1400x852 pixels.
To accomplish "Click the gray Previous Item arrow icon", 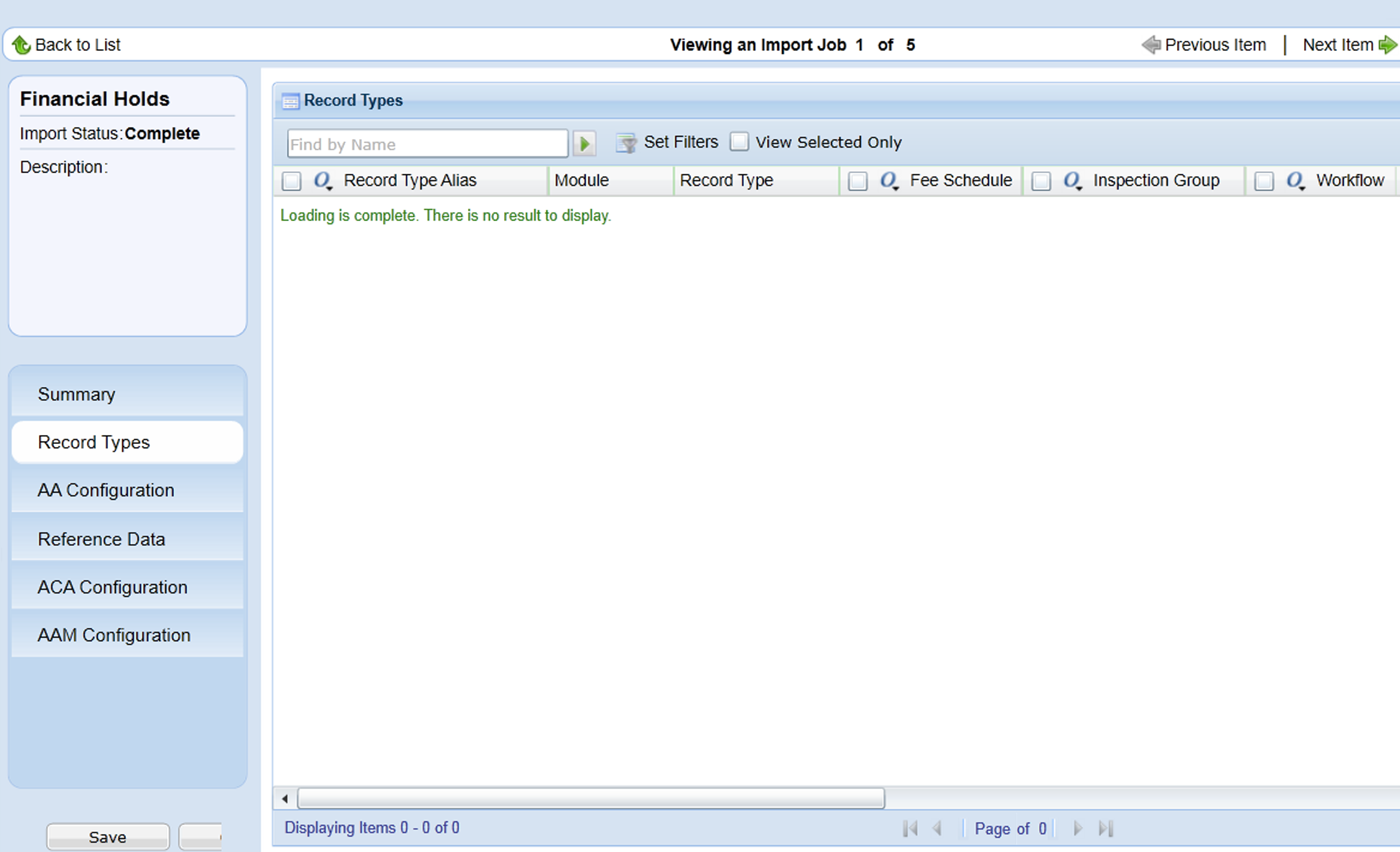I will point(1151,45).
